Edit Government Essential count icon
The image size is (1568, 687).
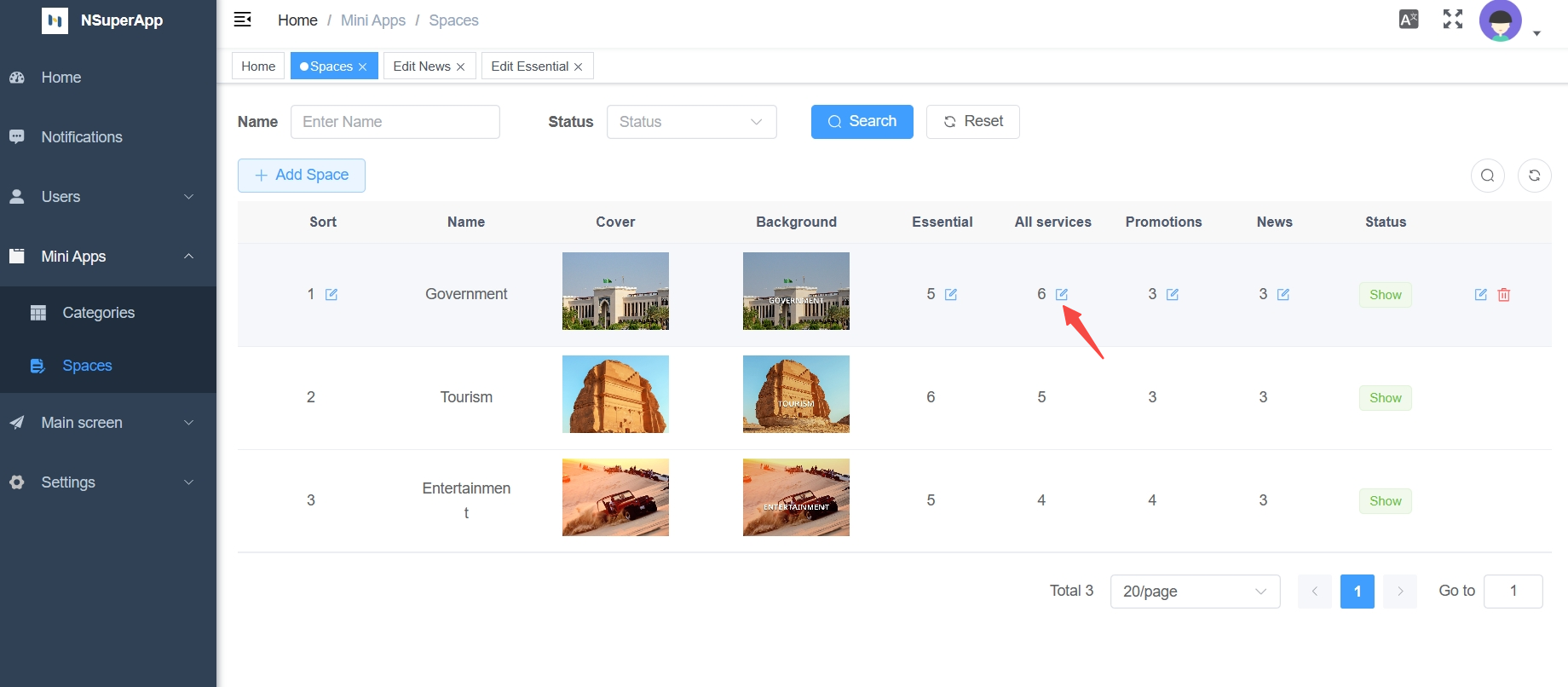(951, 295)
